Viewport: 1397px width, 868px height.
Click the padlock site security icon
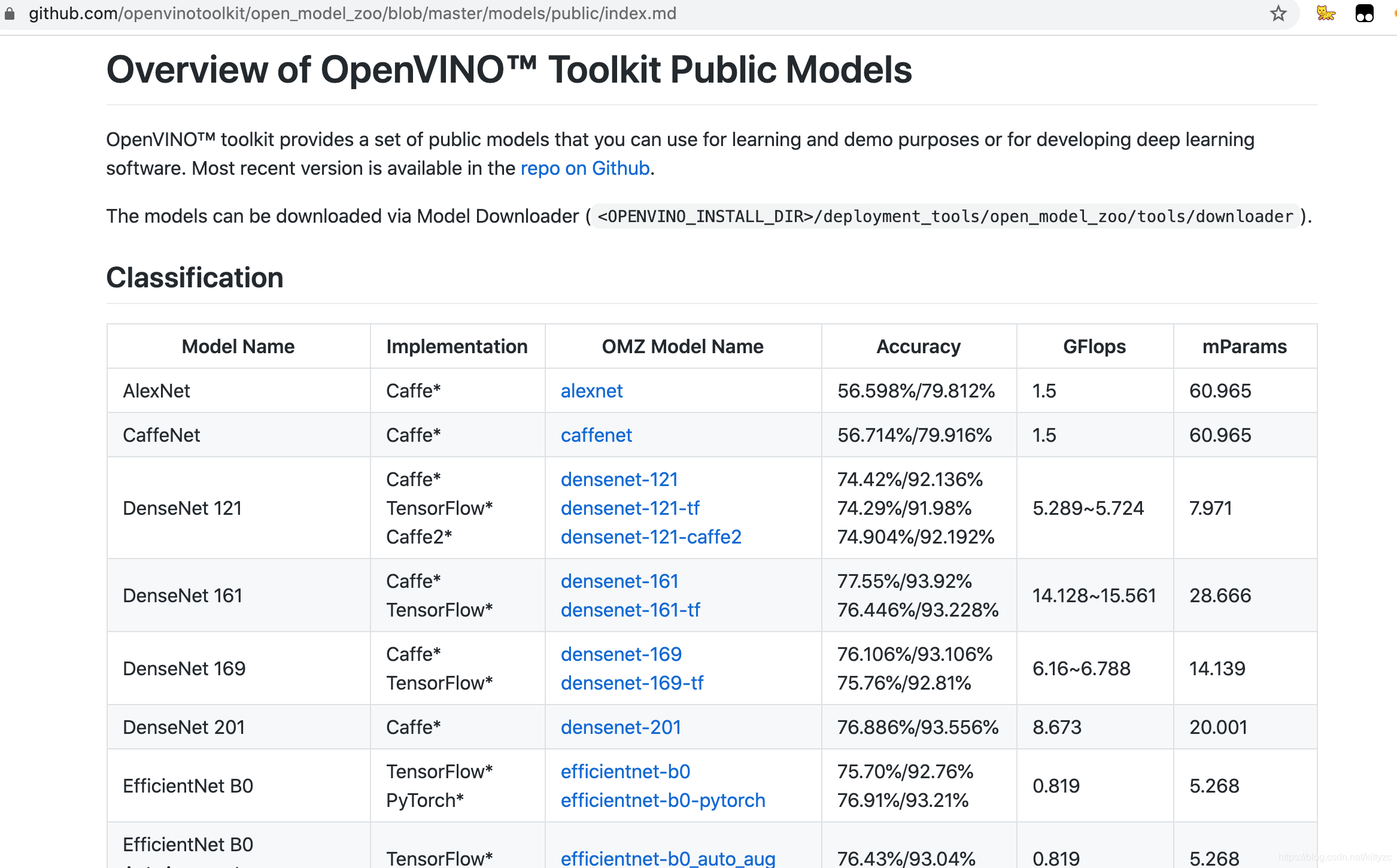pos(10,13)
